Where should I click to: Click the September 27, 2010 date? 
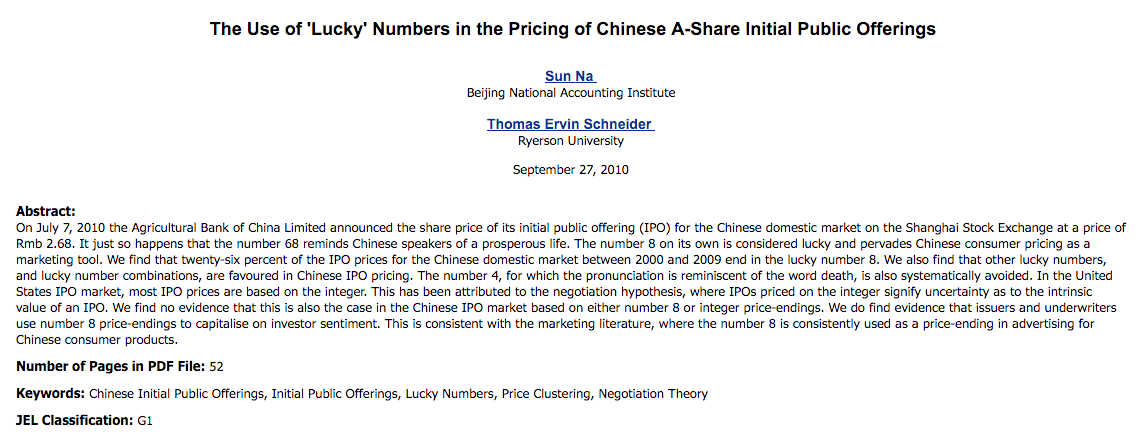click(570, 170)
